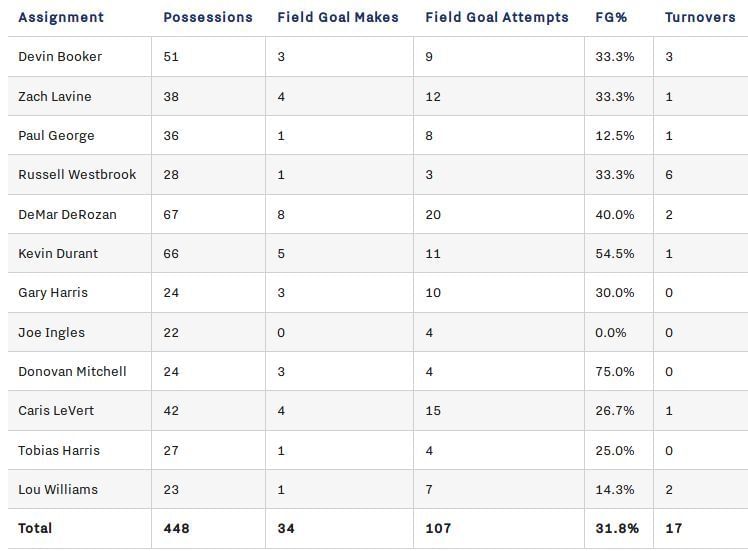This screenshot has height=551, width=748.
Task: Select the Devin Booker name cell
Action: tap(60, 57)
